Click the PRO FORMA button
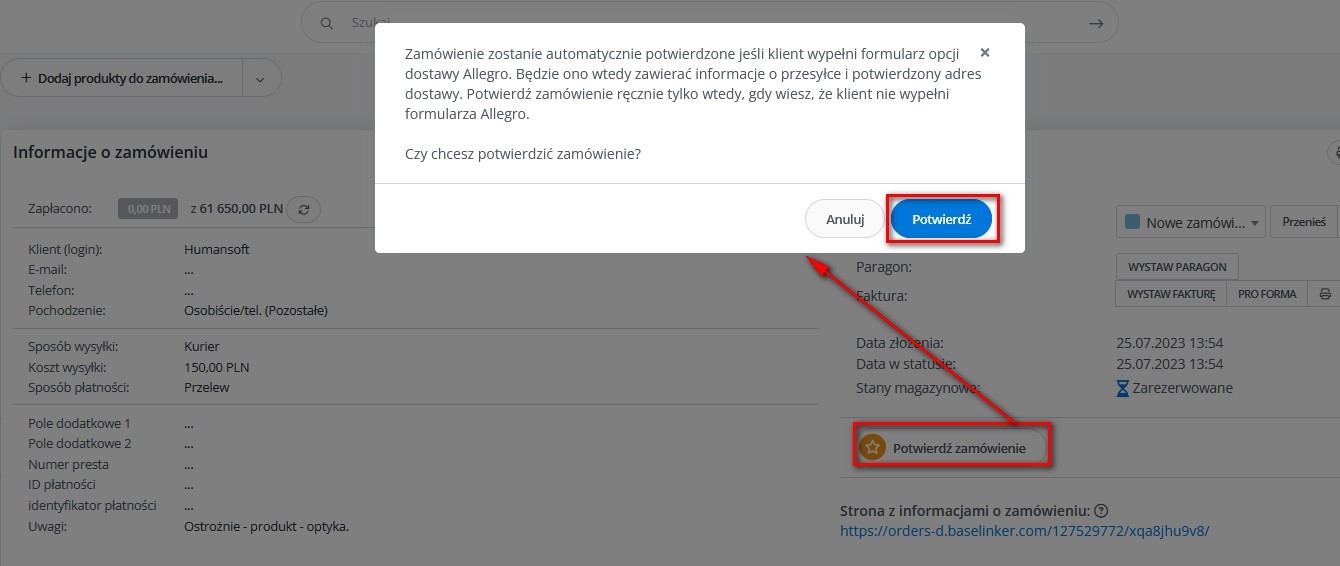 click(1267, 294)
